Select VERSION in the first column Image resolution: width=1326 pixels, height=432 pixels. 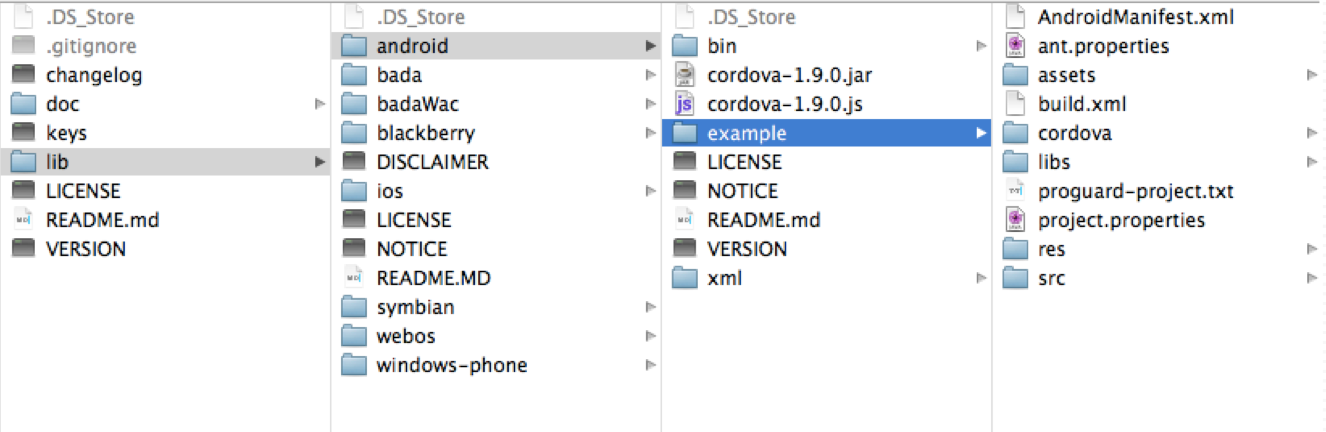[x=86, y=249]
